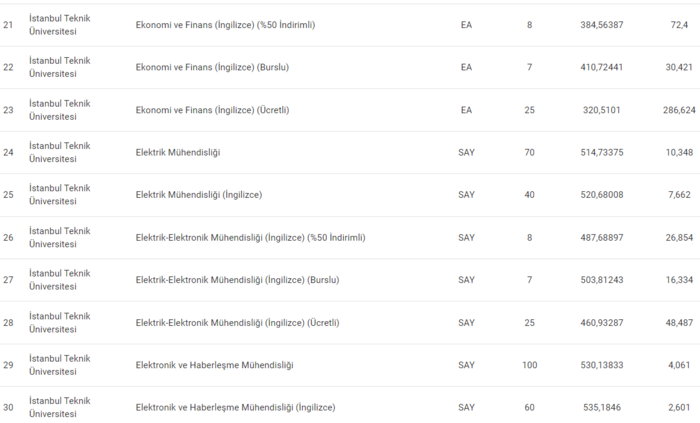Open Ekonomi ve Finans (İngilizce) (Burslu) entry
700x423 pixels.
pyautogui.click(x=206, y=68)
